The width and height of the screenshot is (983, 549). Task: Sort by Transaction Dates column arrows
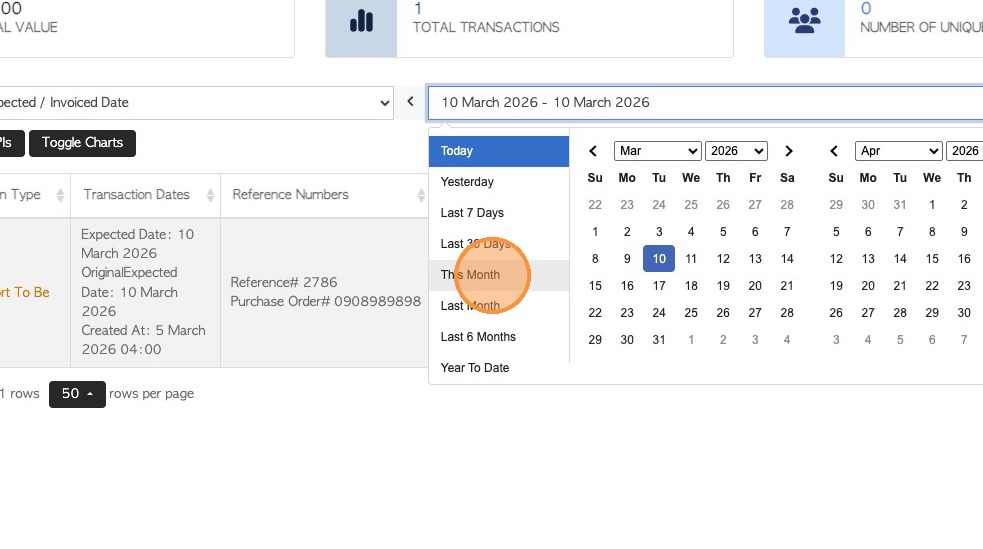(211, 195)
